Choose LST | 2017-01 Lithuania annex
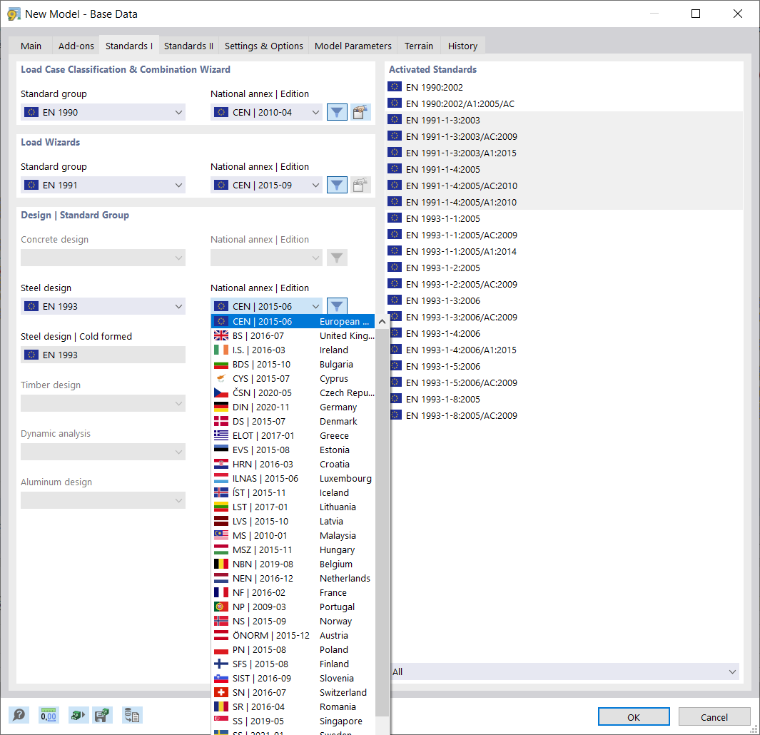The width and height of the screenshot is (760, 735). pyautogui.click(x=293, y=507)
